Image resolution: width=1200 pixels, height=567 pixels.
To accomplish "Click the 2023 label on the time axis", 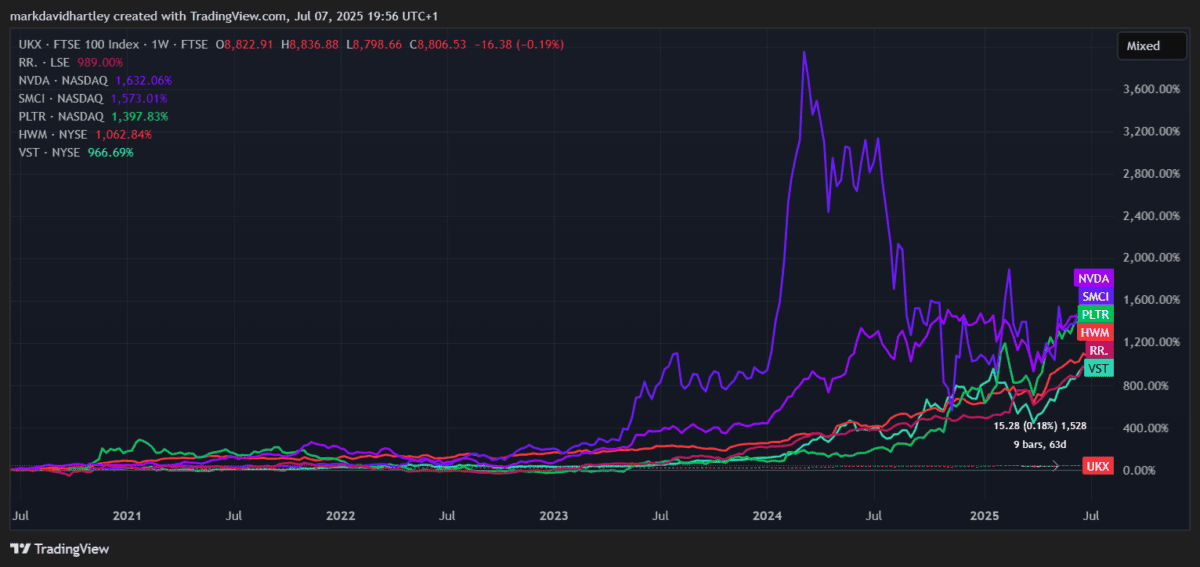I will point(553,517).
